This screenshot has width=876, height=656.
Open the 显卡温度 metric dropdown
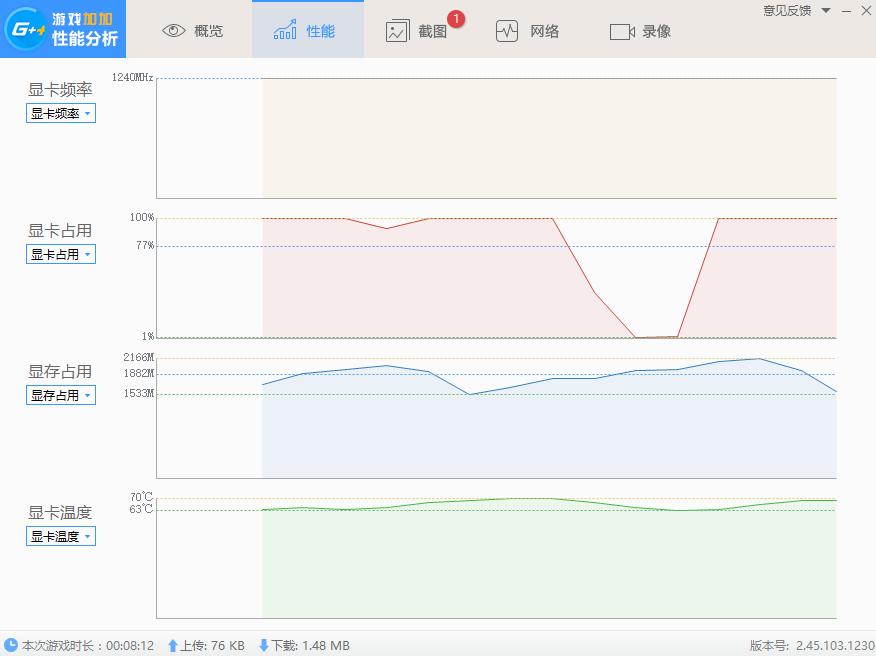click(x=60, y=536)
